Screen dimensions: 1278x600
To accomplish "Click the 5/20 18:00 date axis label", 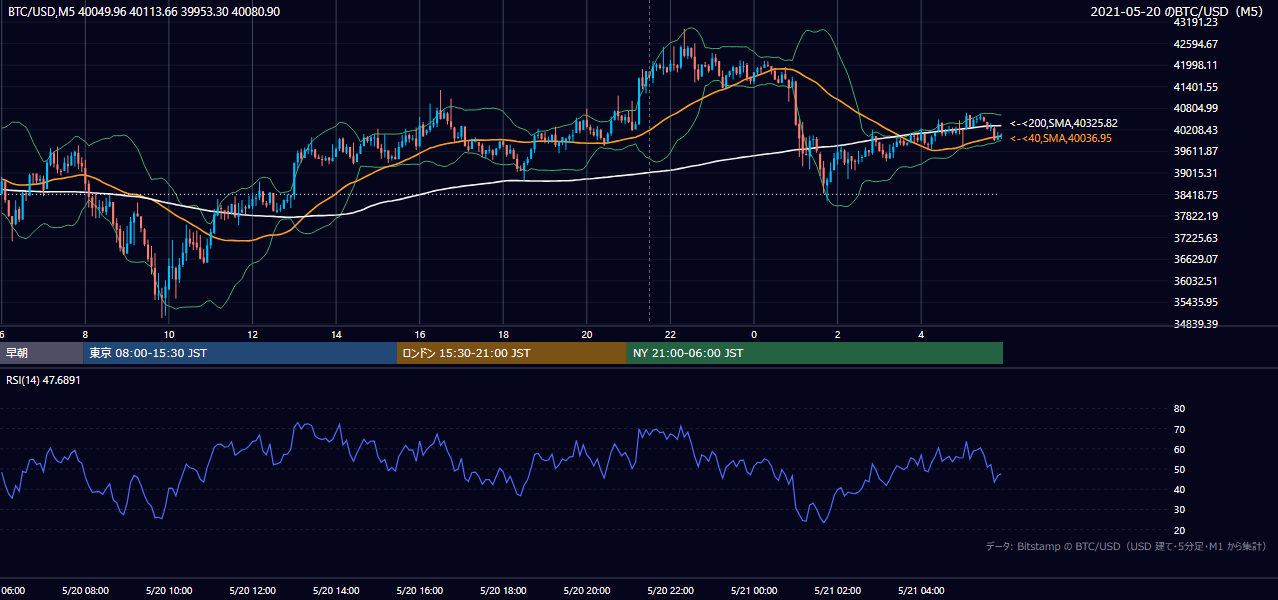I will [502, 591].
